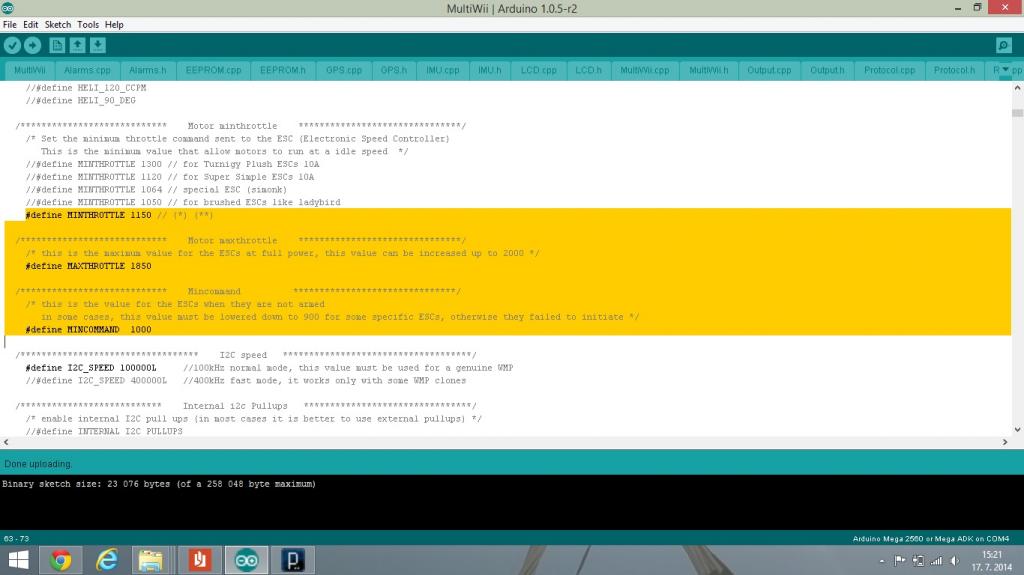The height and width of the screenshot is (575, 1024).
Task: Open File Explorer from the taskbar
Action: coord(151,560)
